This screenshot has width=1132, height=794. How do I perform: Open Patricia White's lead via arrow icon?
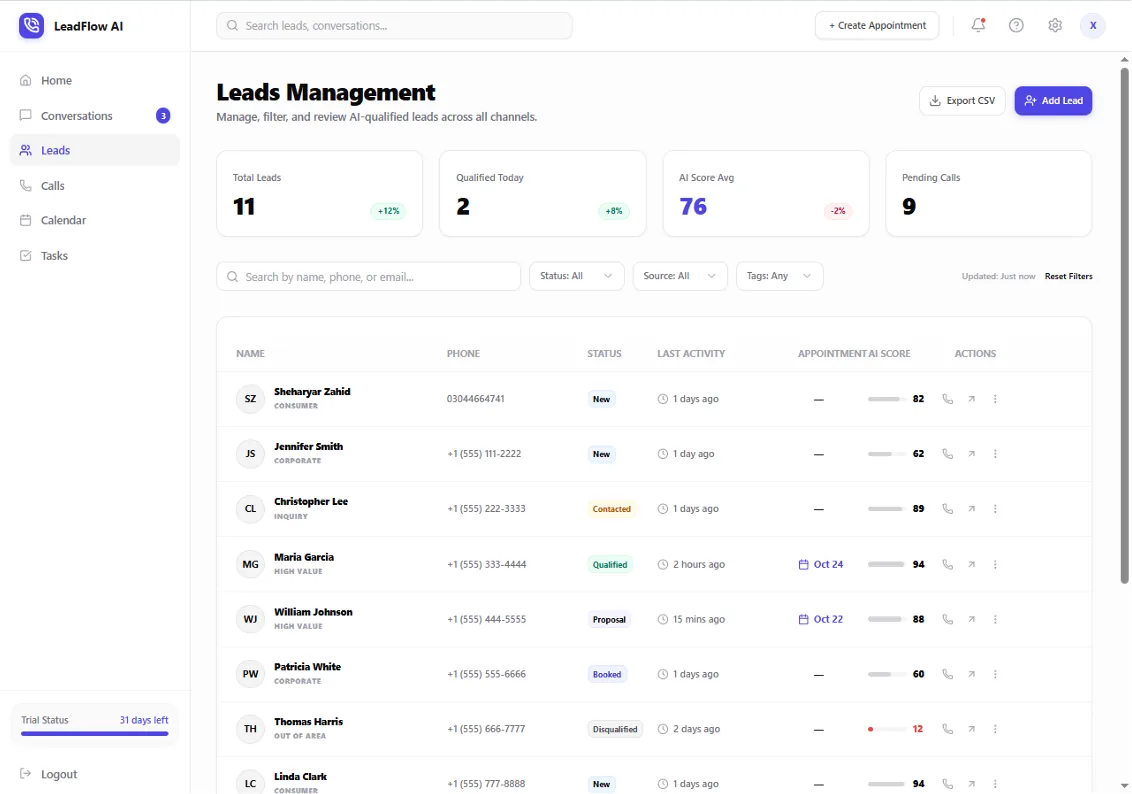point(972,674)
